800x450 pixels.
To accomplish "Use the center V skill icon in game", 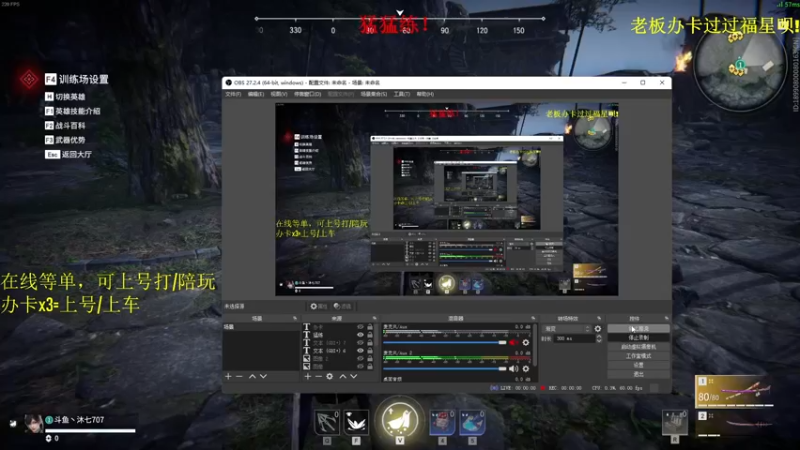I will click(400, 419).
